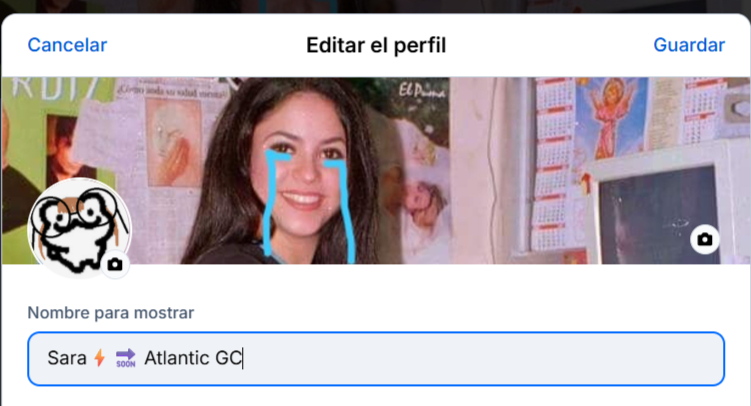Click the banner's camera icon
The height and width of the screenshot is (406, 751).
[705, 239]
